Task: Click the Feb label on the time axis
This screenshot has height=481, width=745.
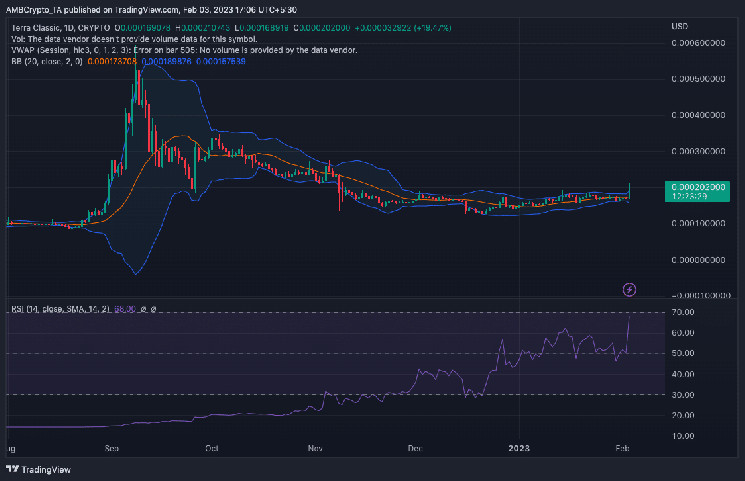Action: (x=622, y=448)
